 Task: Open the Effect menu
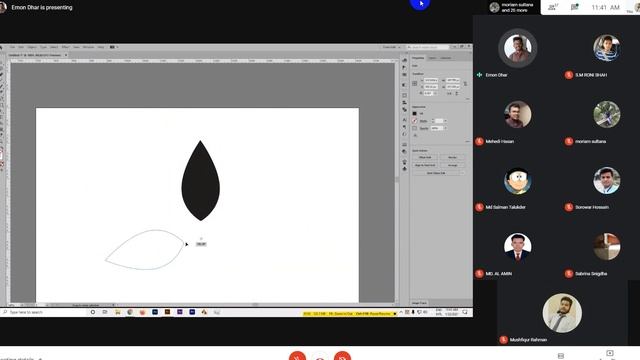66,47
